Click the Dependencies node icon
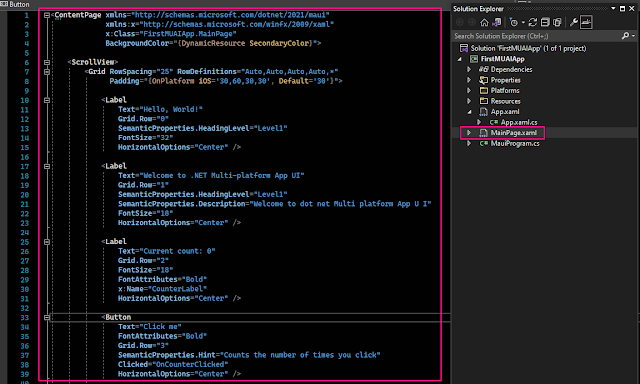640x384 pixels. [484, 69]
